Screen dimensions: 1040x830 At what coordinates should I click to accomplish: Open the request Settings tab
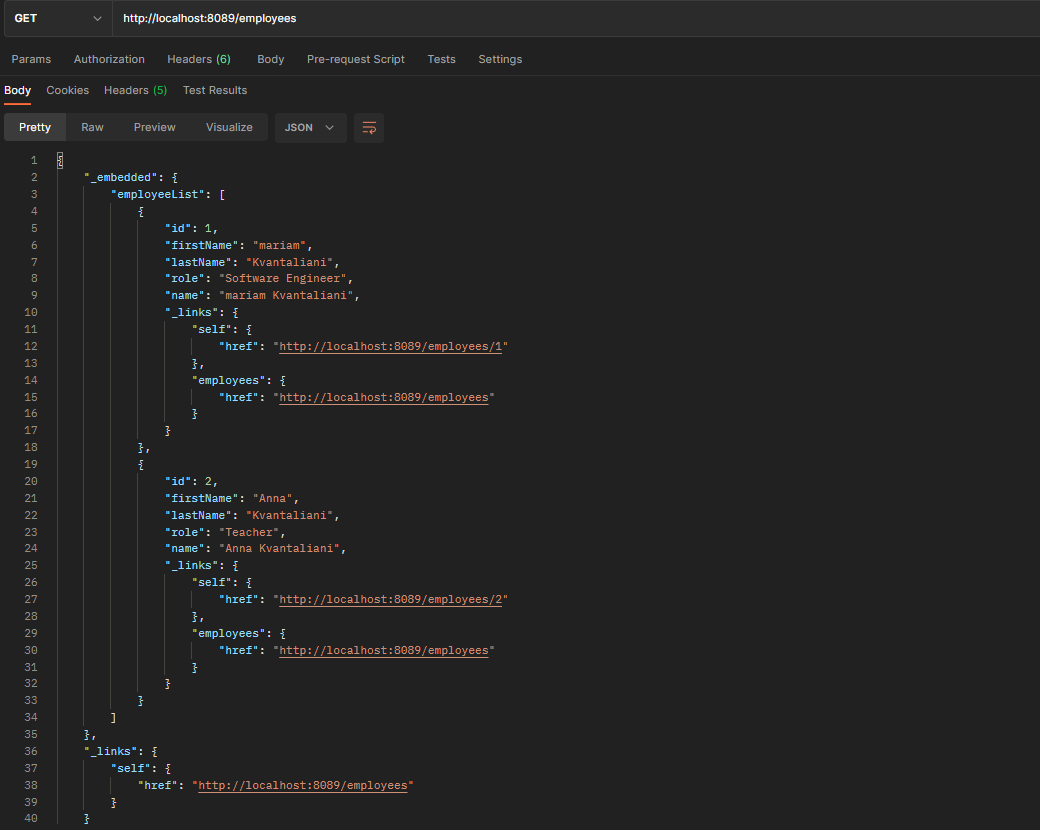500,59
